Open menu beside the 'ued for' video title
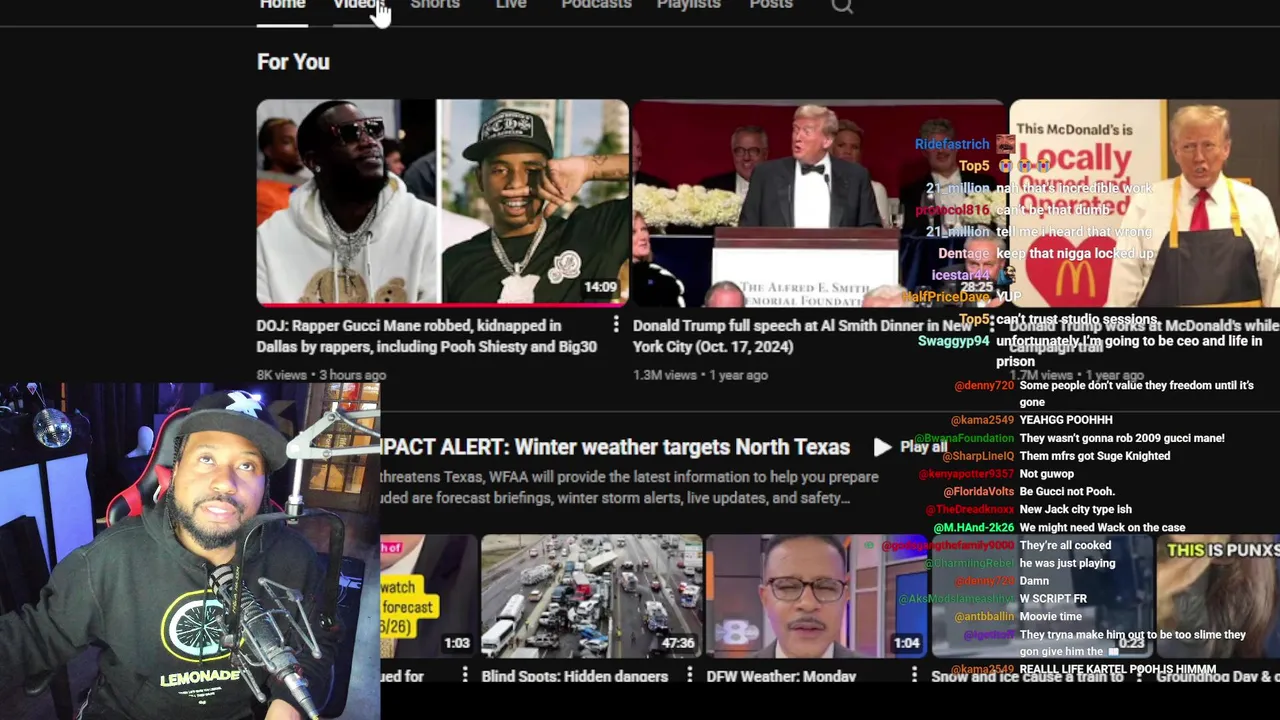The image size is (1280, 720). pyautogui.click(x=464, y=676)
